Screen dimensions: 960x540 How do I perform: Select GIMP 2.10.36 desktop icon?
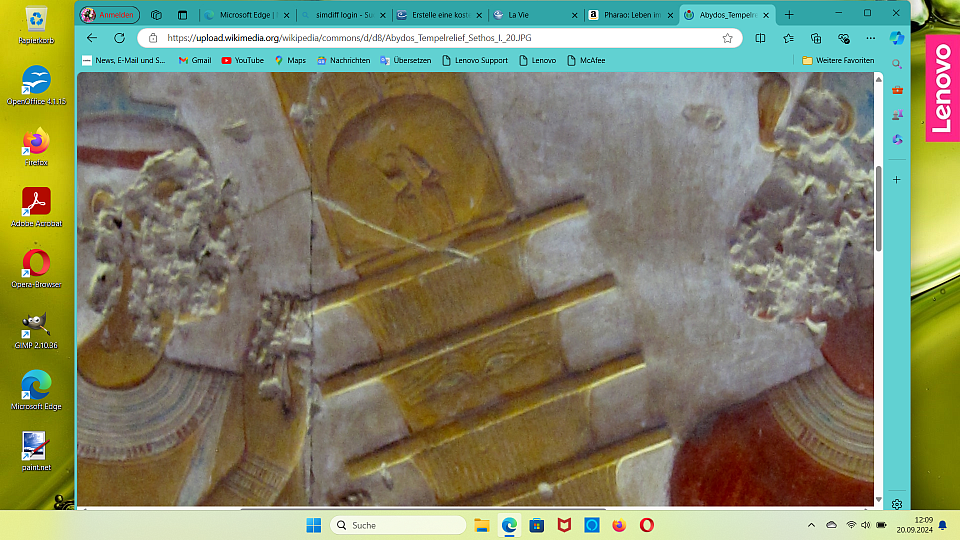pos(36,330)
